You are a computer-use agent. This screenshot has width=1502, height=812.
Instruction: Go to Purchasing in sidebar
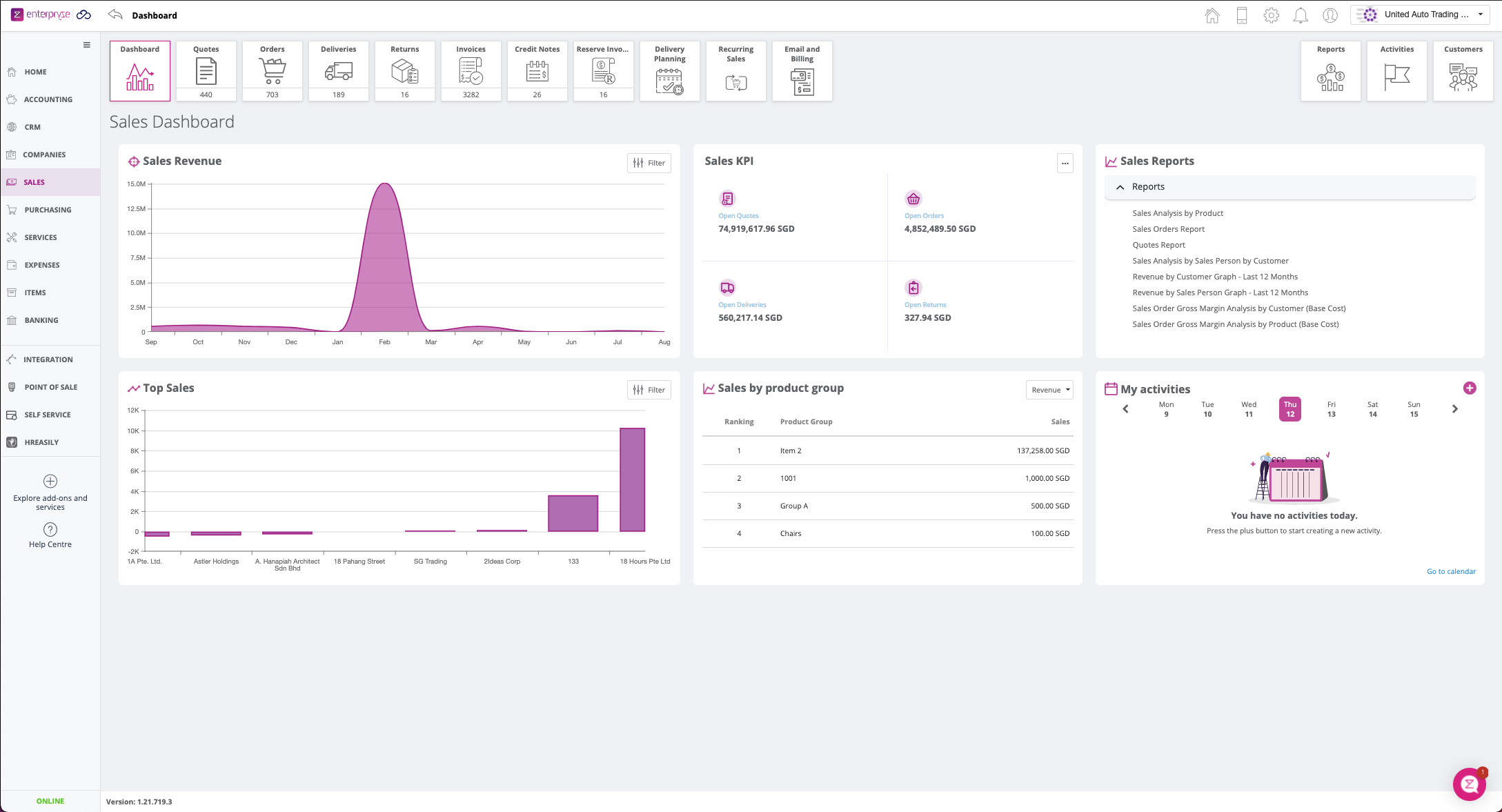[x=48, y=210]
